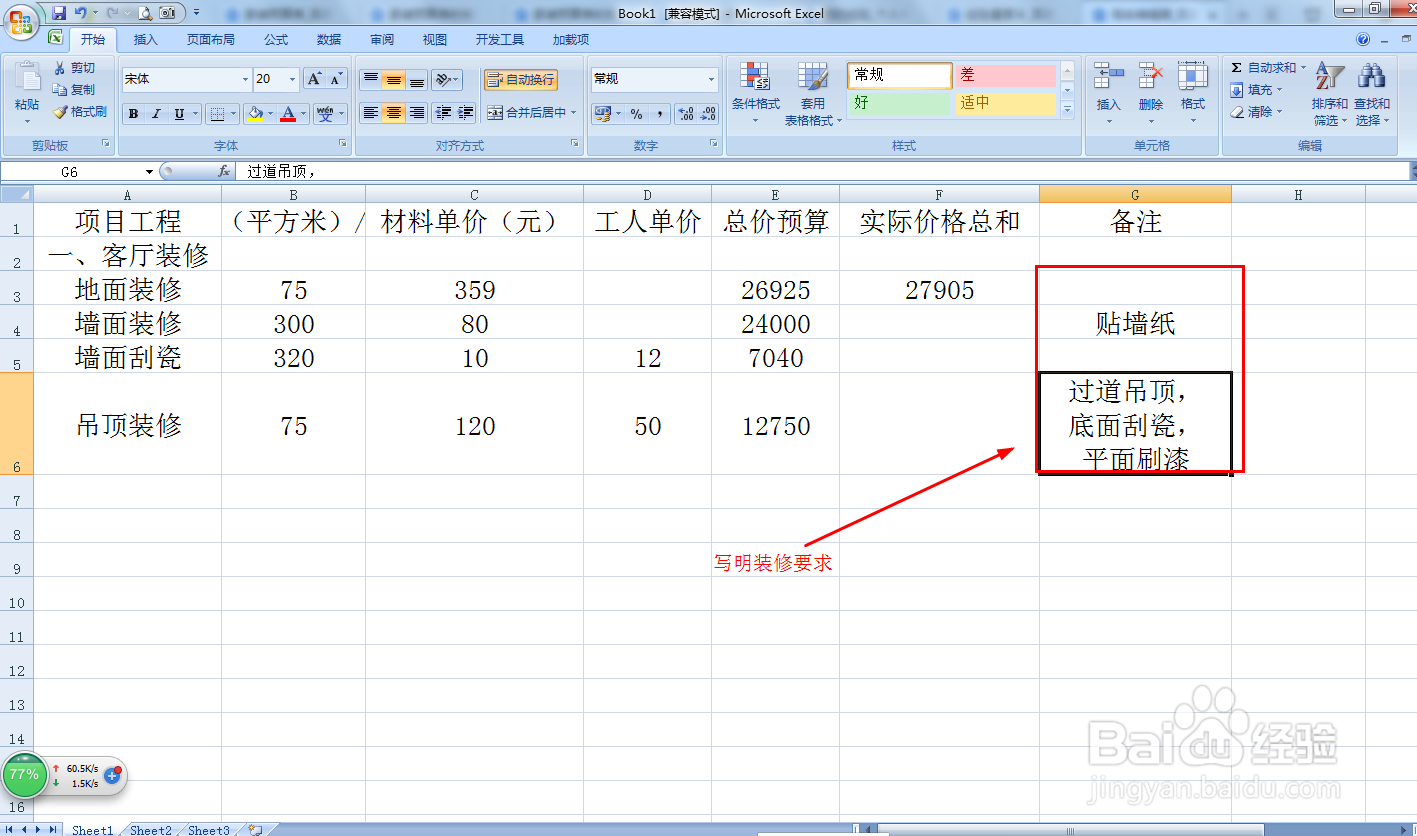Open the Name Box G6 dropdown

[x=149, y=172]
